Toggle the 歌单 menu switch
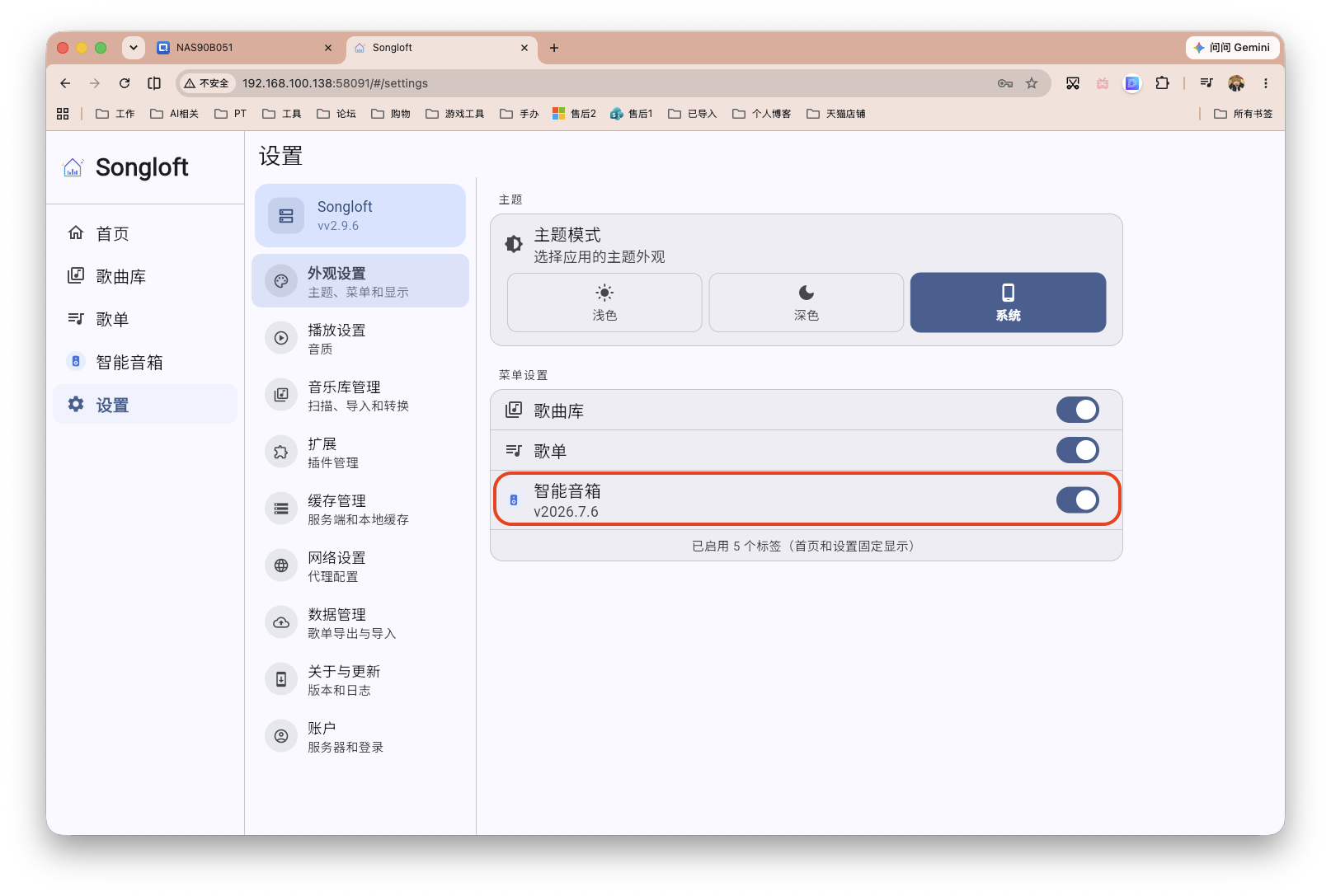 [1078, 450]
